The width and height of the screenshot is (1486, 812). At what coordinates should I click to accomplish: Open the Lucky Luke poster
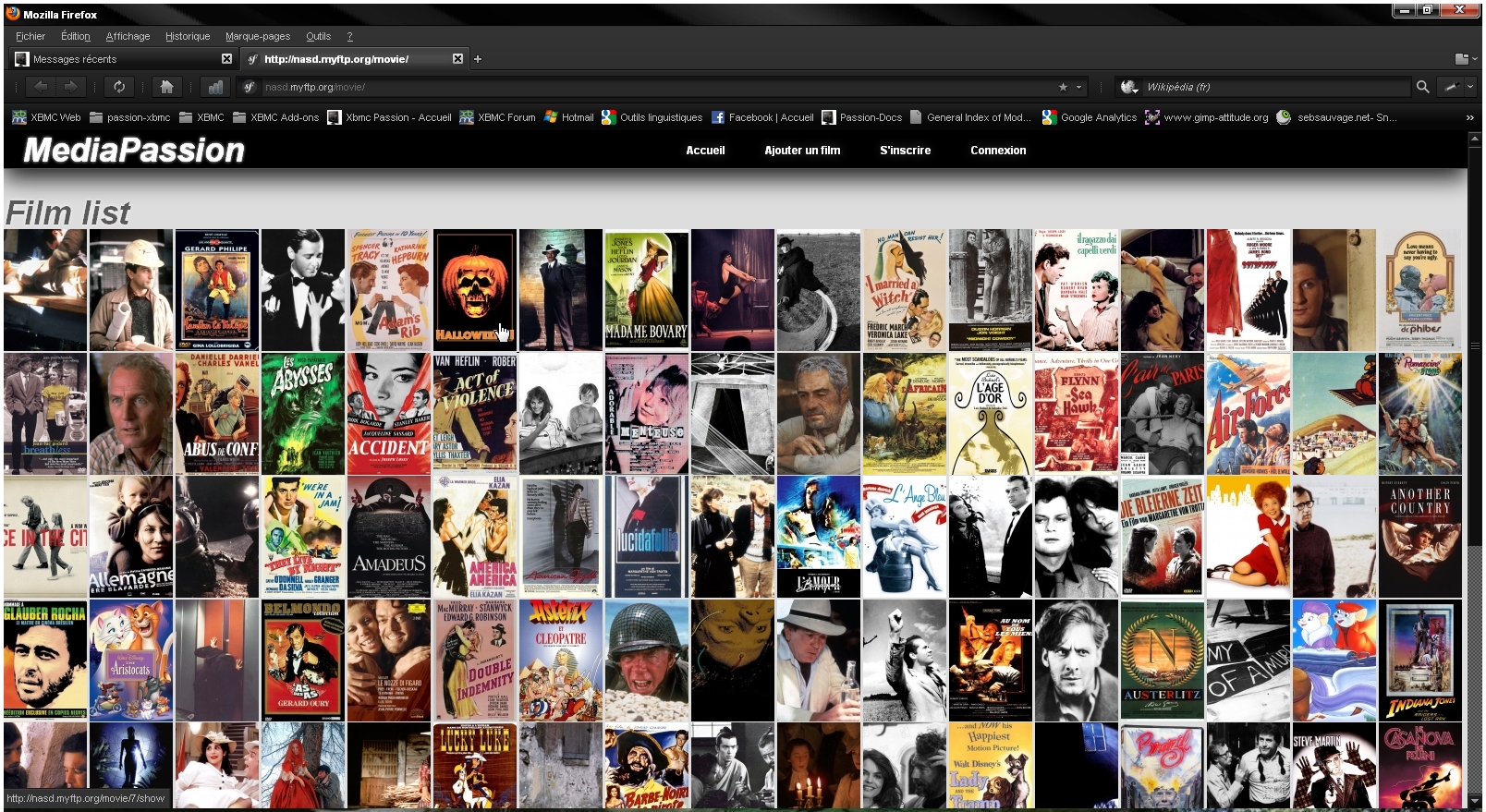click(x=475, y=766)
